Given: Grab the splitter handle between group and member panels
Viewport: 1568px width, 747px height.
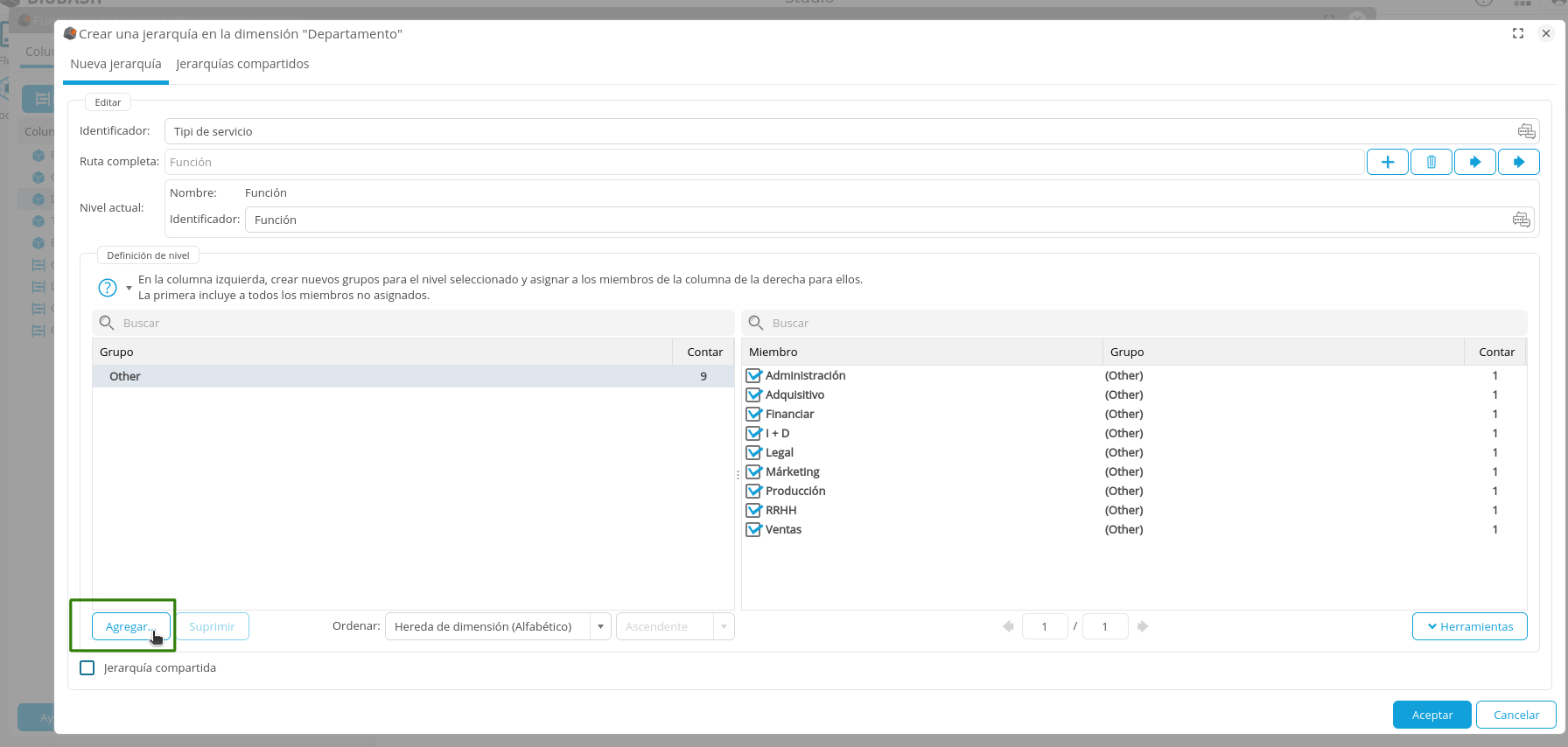Looking at the screenshot, I should click(738, 474).
